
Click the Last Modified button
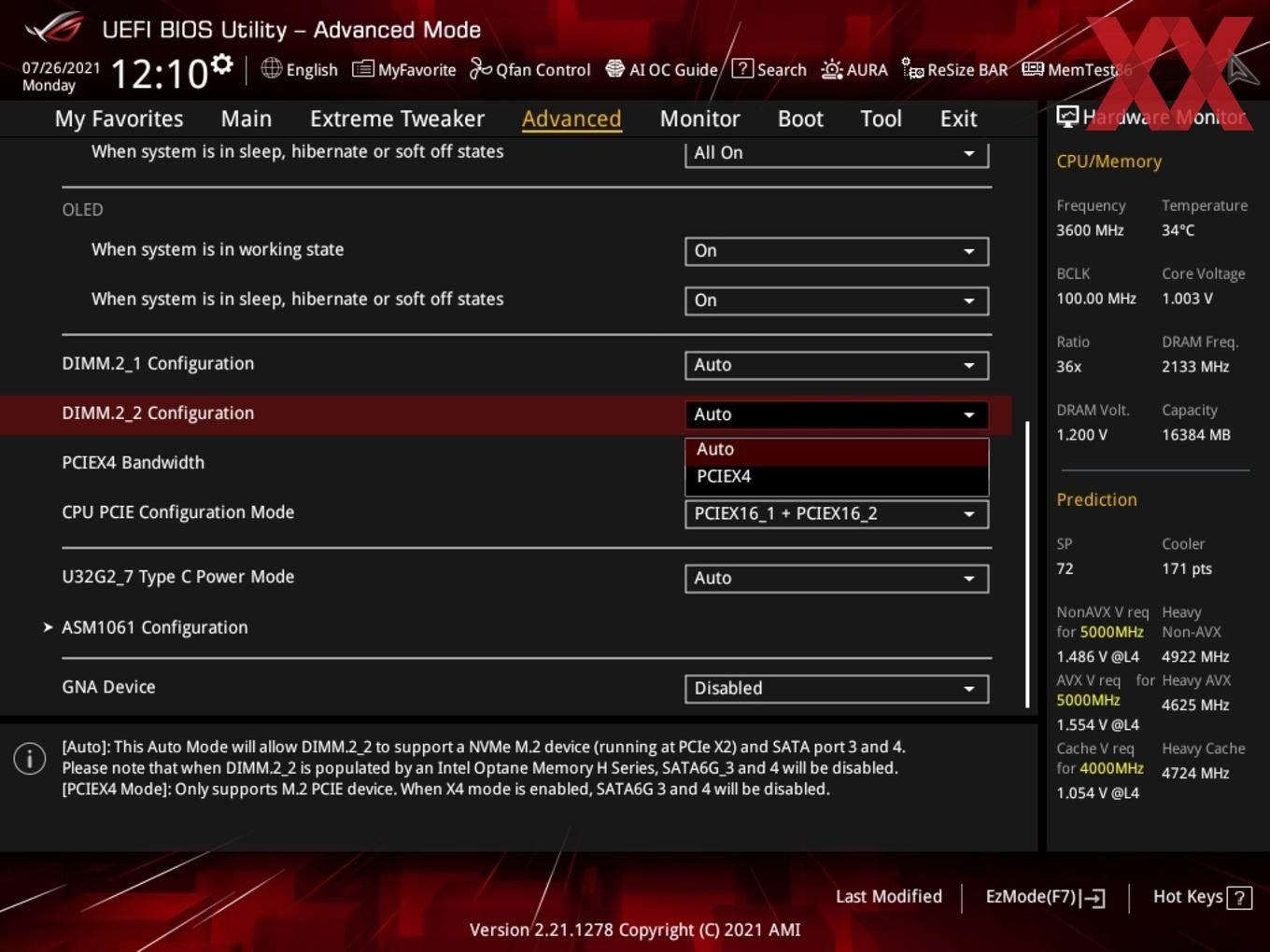coord(888,896)
